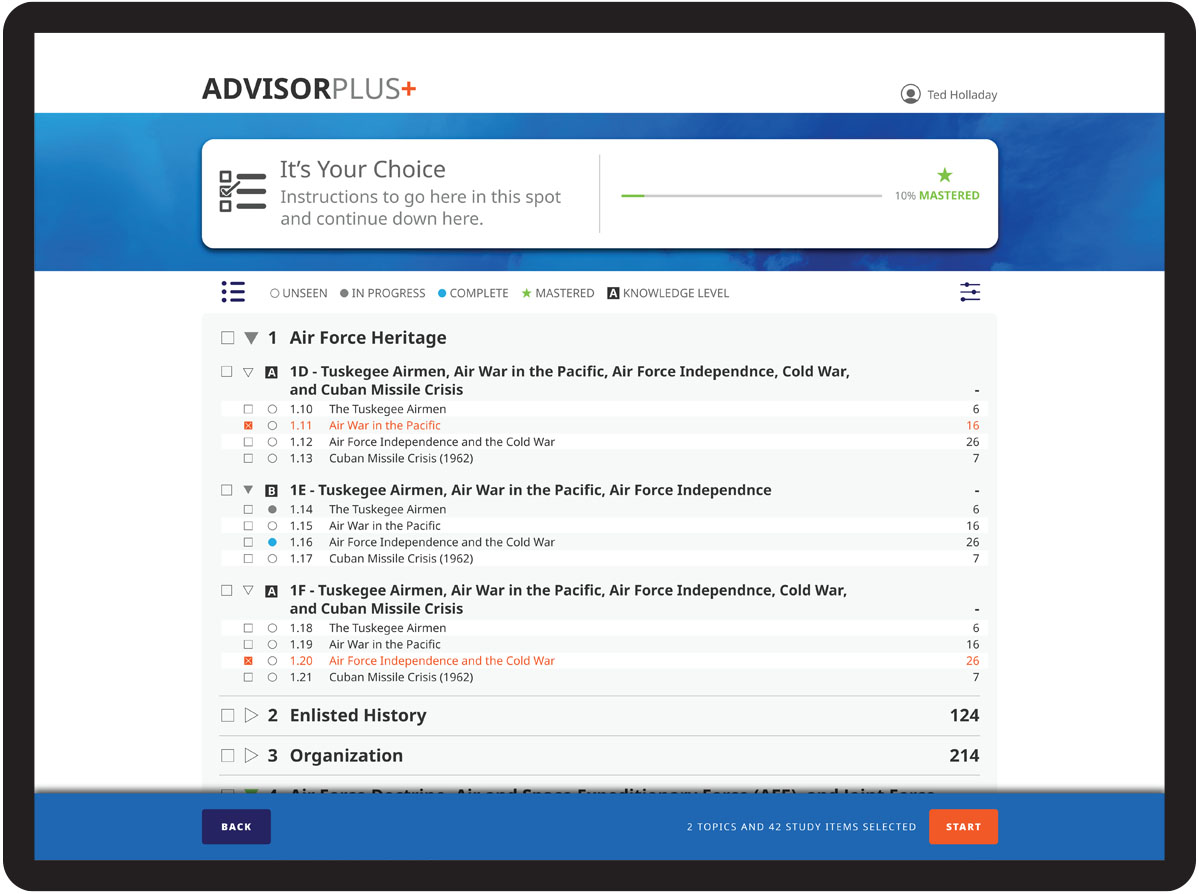Click the checklist icon in banner

click(x=242, y=191)
